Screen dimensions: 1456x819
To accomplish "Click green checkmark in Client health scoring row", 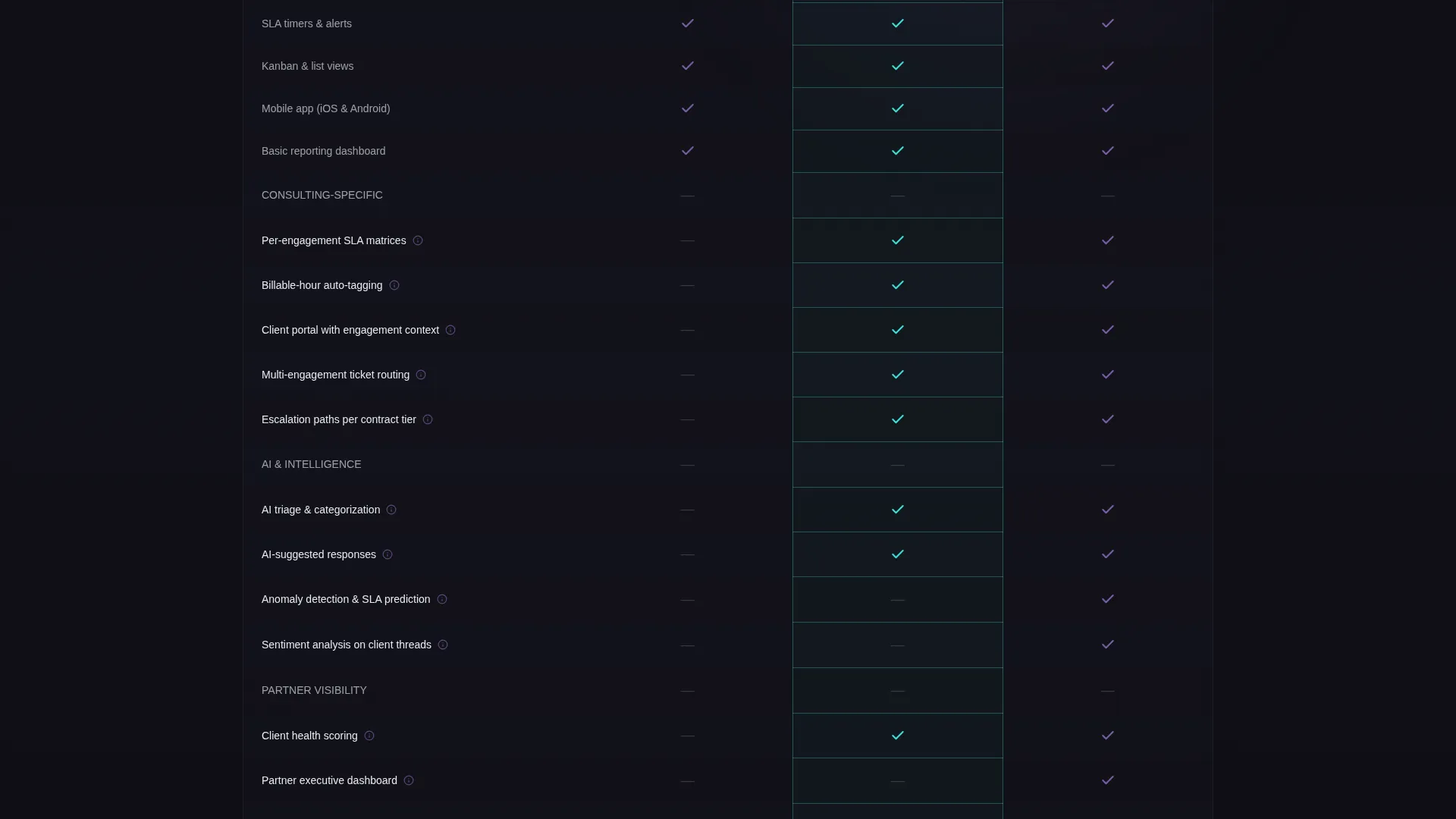I will point(898,736).
